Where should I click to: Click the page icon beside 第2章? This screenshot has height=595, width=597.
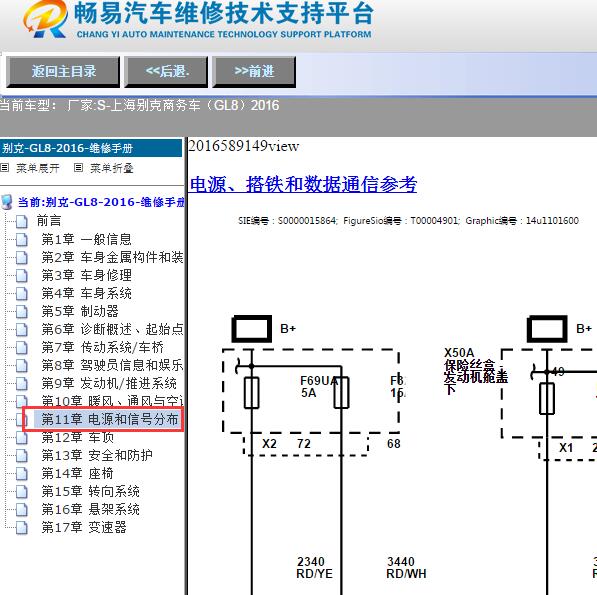22,258
